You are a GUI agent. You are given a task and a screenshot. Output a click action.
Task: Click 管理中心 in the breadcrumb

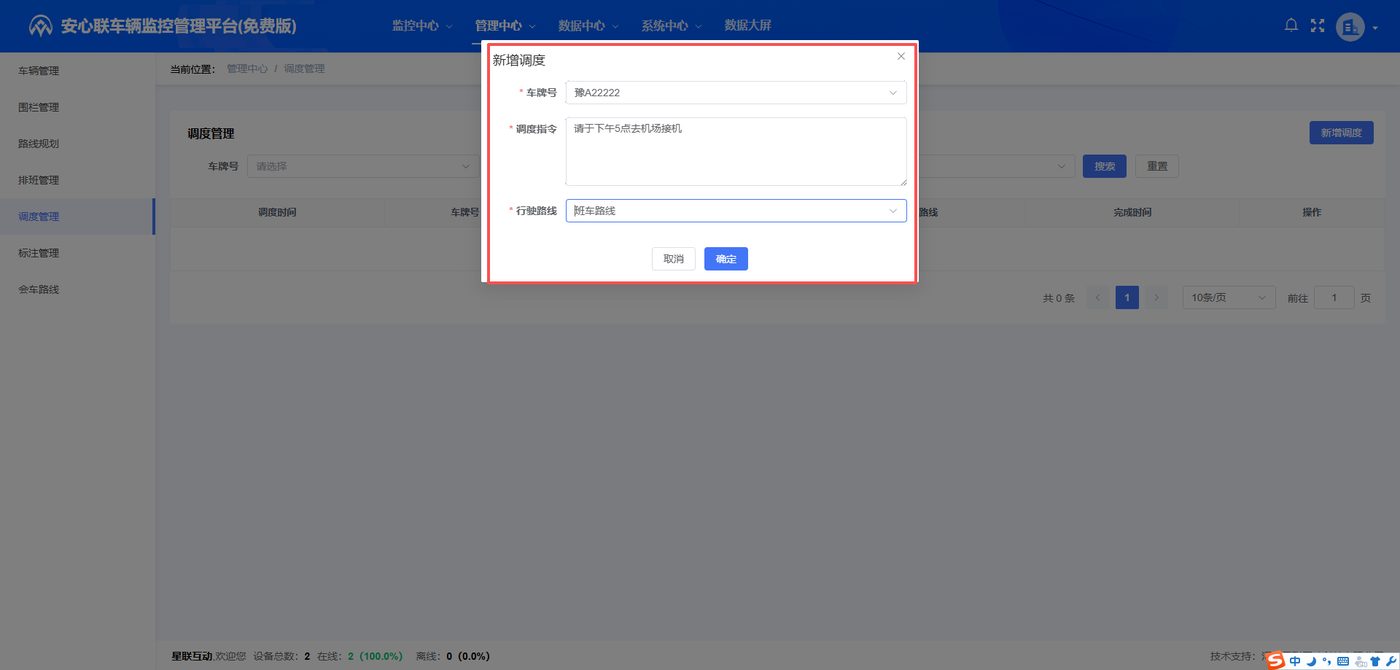coord(247,69)
